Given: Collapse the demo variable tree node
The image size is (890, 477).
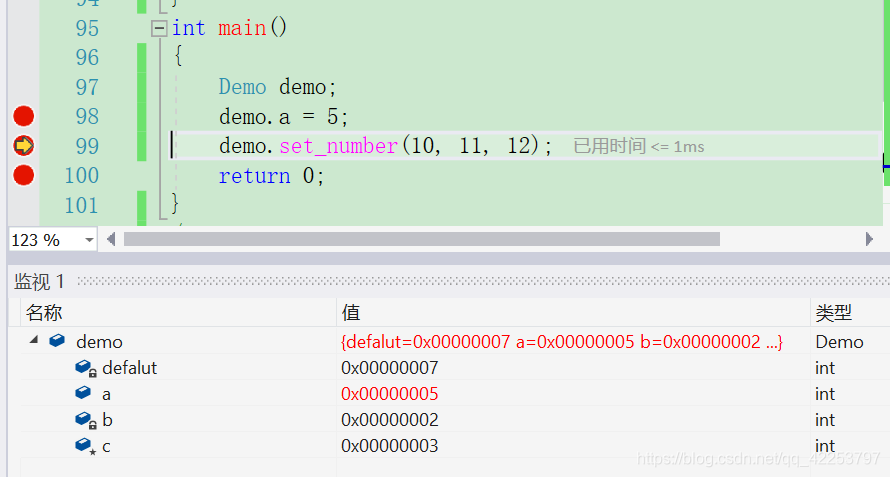Looking at the screenshot, I should [x=34, y=340].
